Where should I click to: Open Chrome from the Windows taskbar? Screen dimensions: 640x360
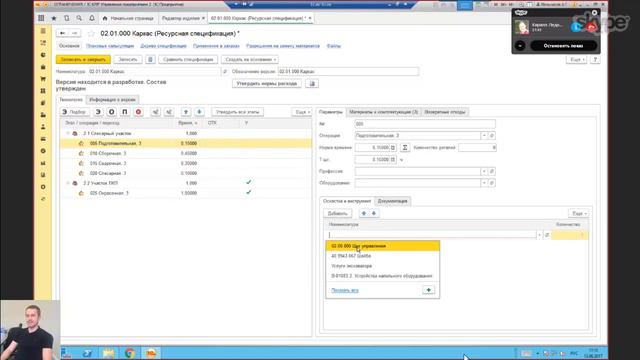(130, 353)
